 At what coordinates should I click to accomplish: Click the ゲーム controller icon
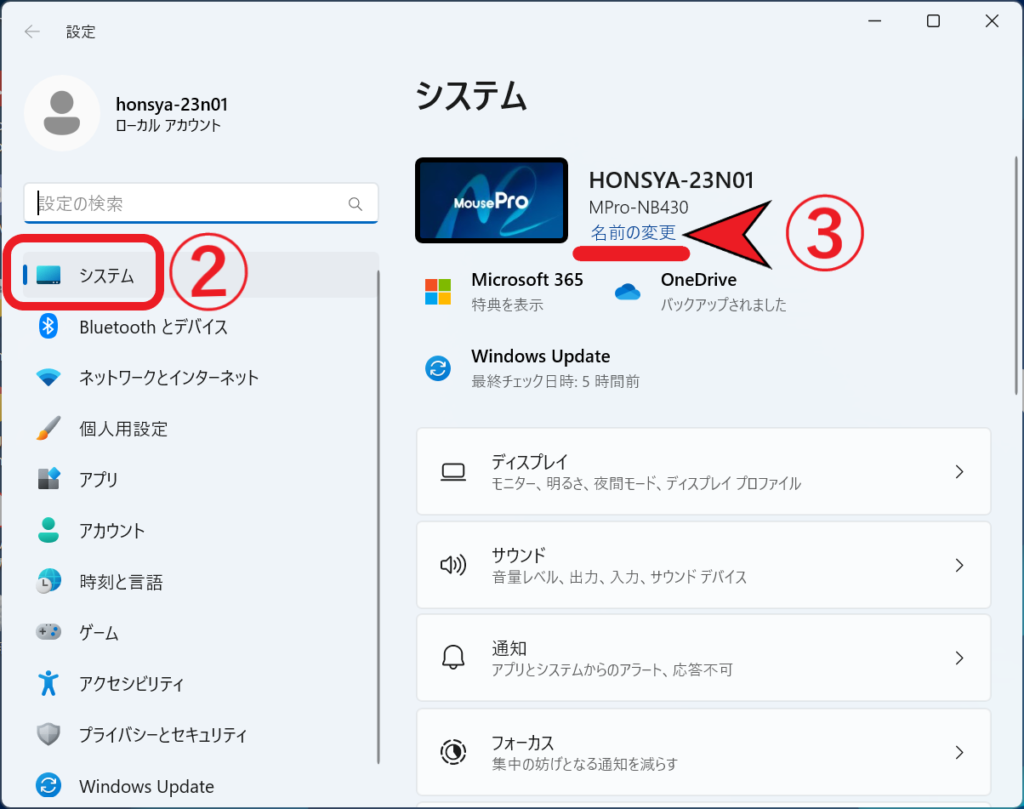(48, 633)
